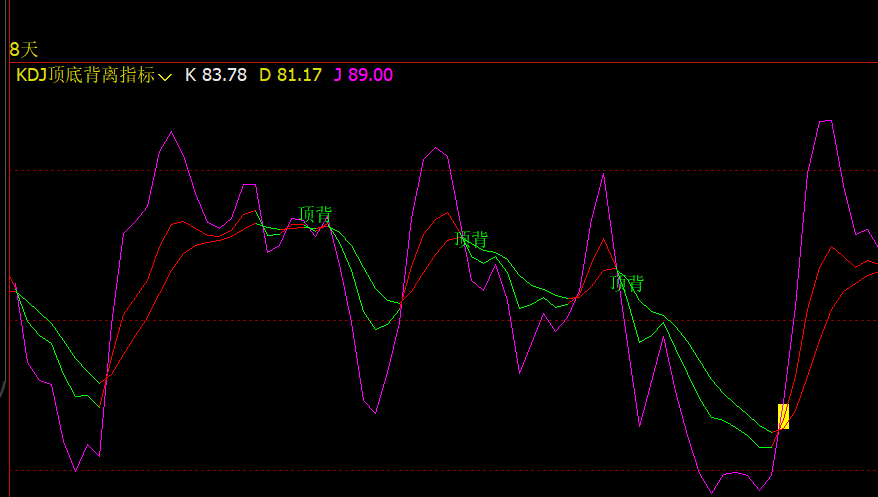Viewport: 878px width, 497px height.
Task: Click the middle 顶背 divergence label
Action: point(471,240)
